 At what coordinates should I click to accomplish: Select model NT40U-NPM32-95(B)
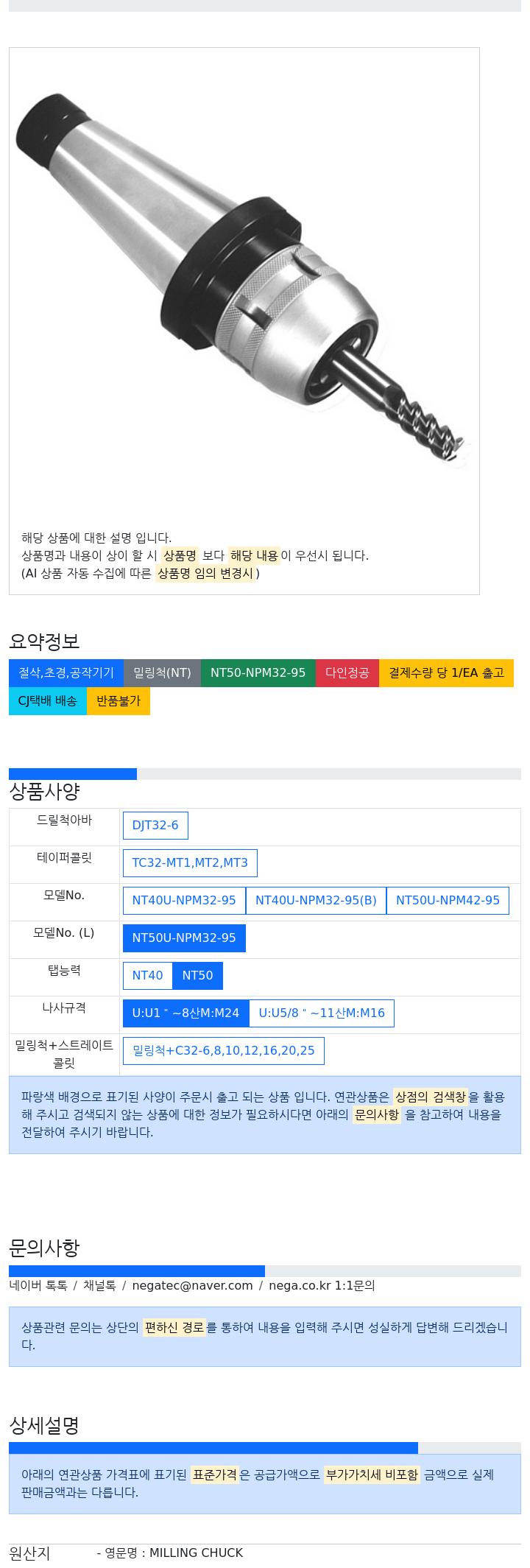pos(316,901)
